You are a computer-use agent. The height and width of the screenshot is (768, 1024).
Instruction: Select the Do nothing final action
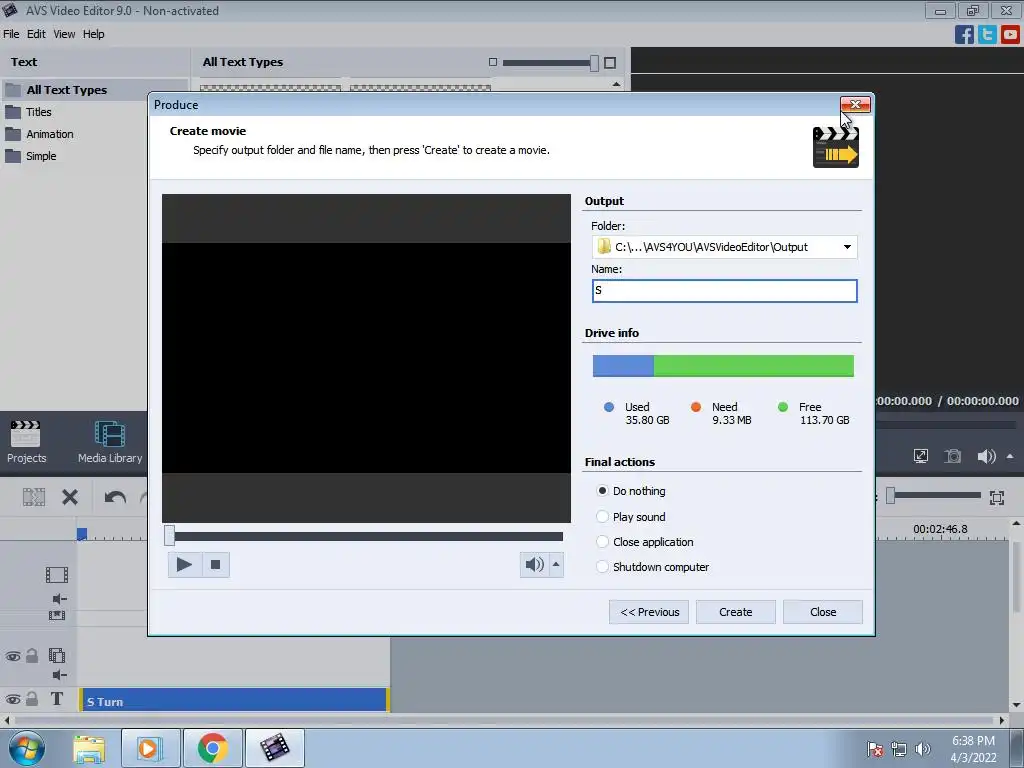(x=602, y=490)
